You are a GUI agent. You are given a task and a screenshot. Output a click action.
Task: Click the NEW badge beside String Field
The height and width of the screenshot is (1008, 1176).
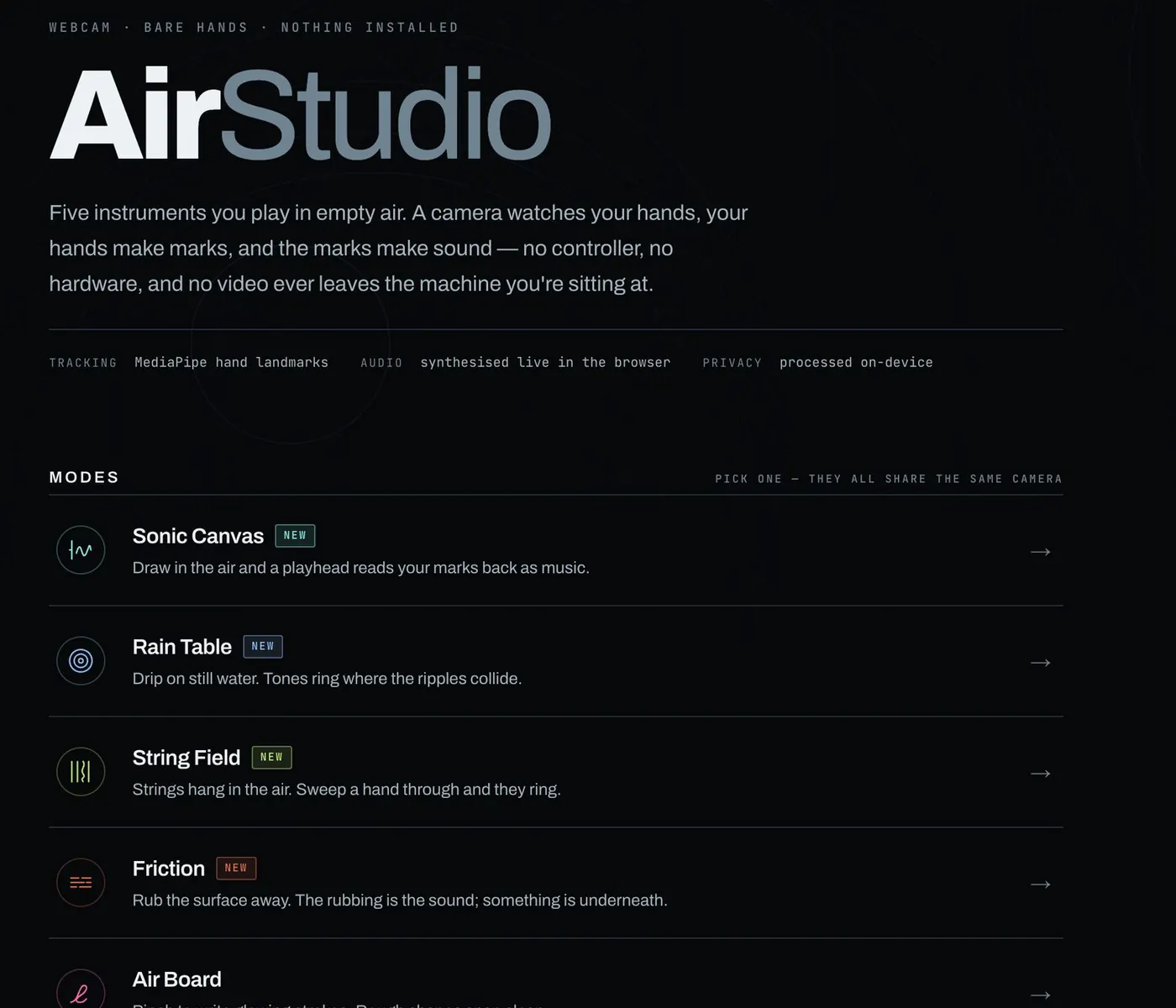tap(271, 758)
